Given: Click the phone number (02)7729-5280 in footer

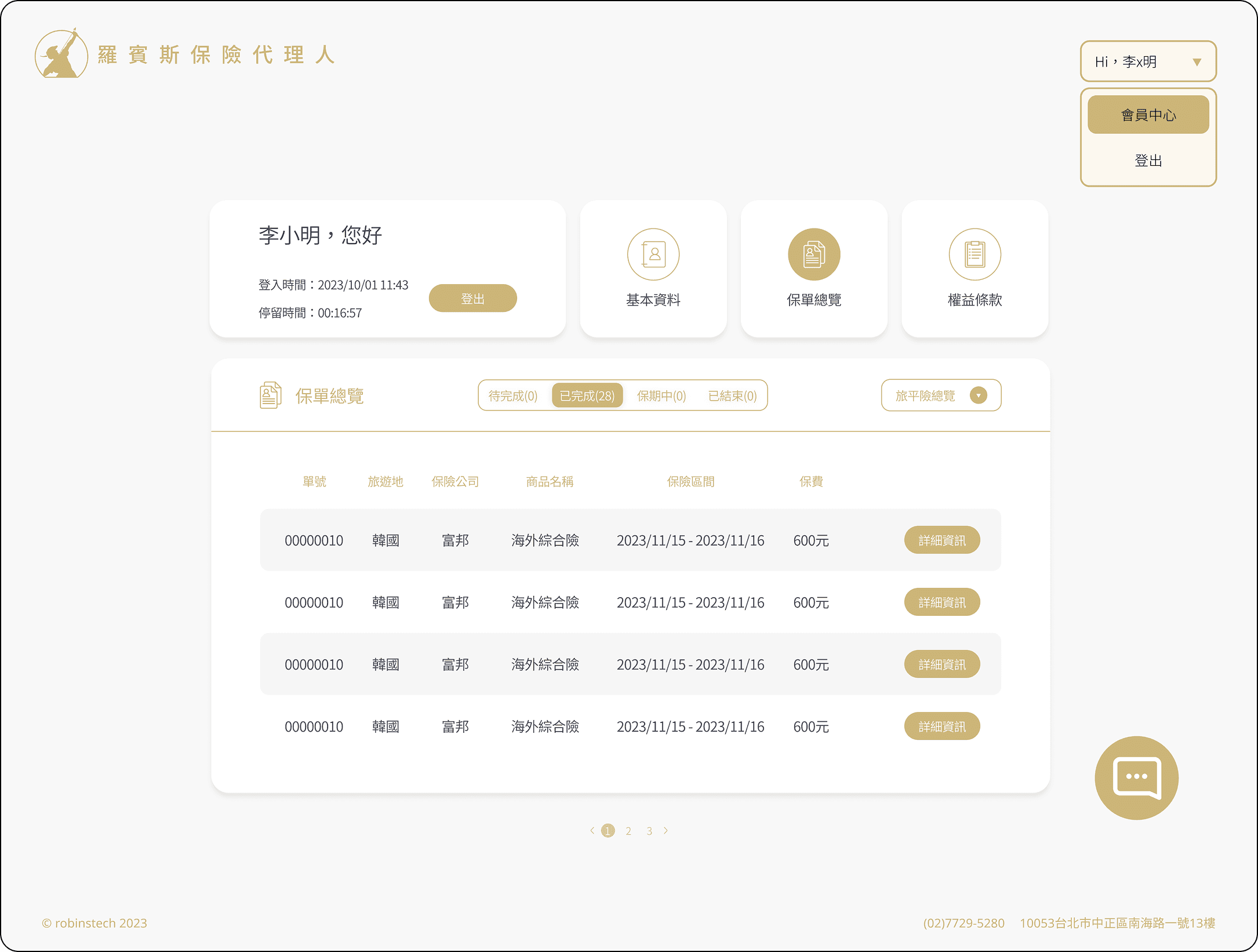Looking at the screenshot, I should (x=964, y=923).
